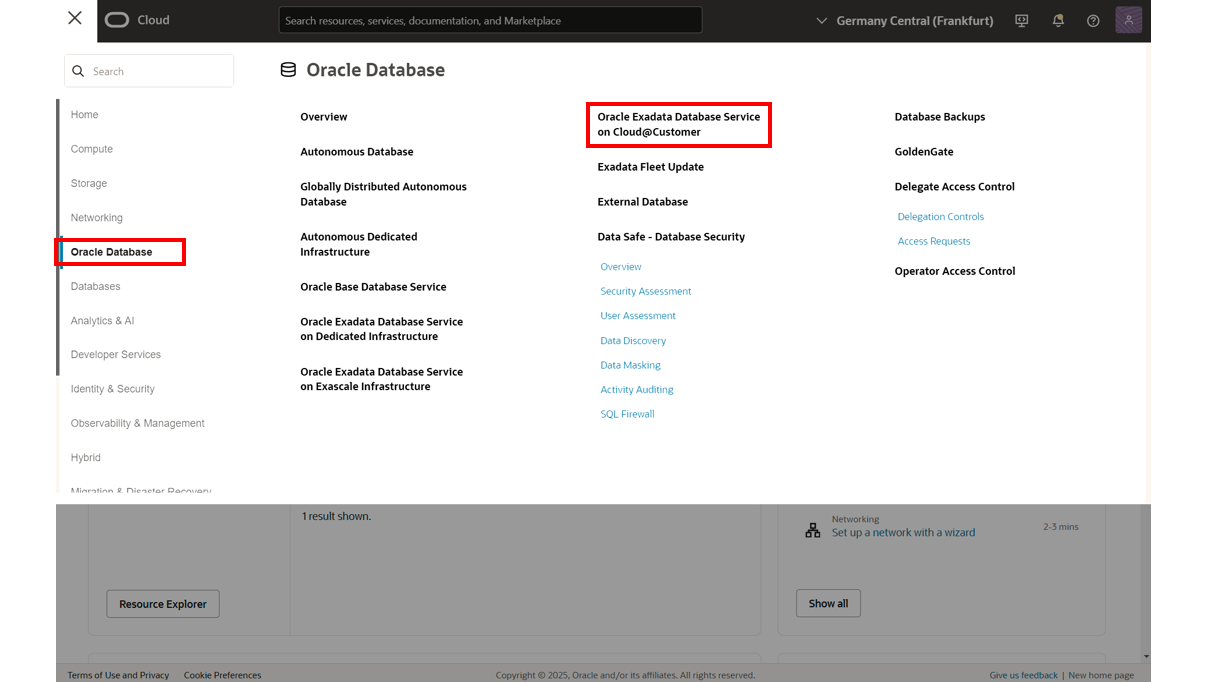Viewport: 1206px width, 682px height.
Task: Open Operator Access Control
Action: click(955, 271)
